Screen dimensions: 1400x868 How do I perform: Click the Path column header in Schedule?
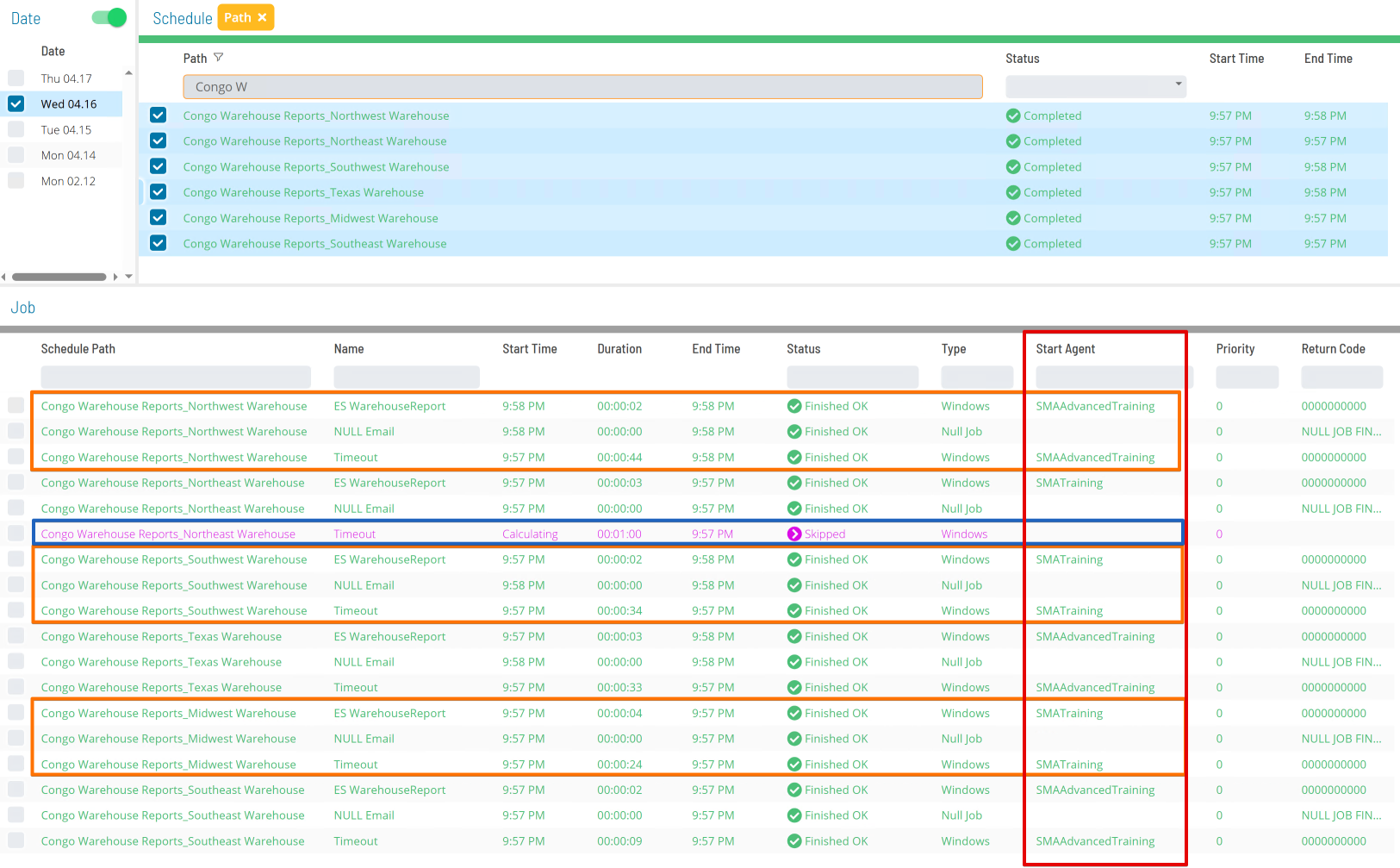point(195,59)
